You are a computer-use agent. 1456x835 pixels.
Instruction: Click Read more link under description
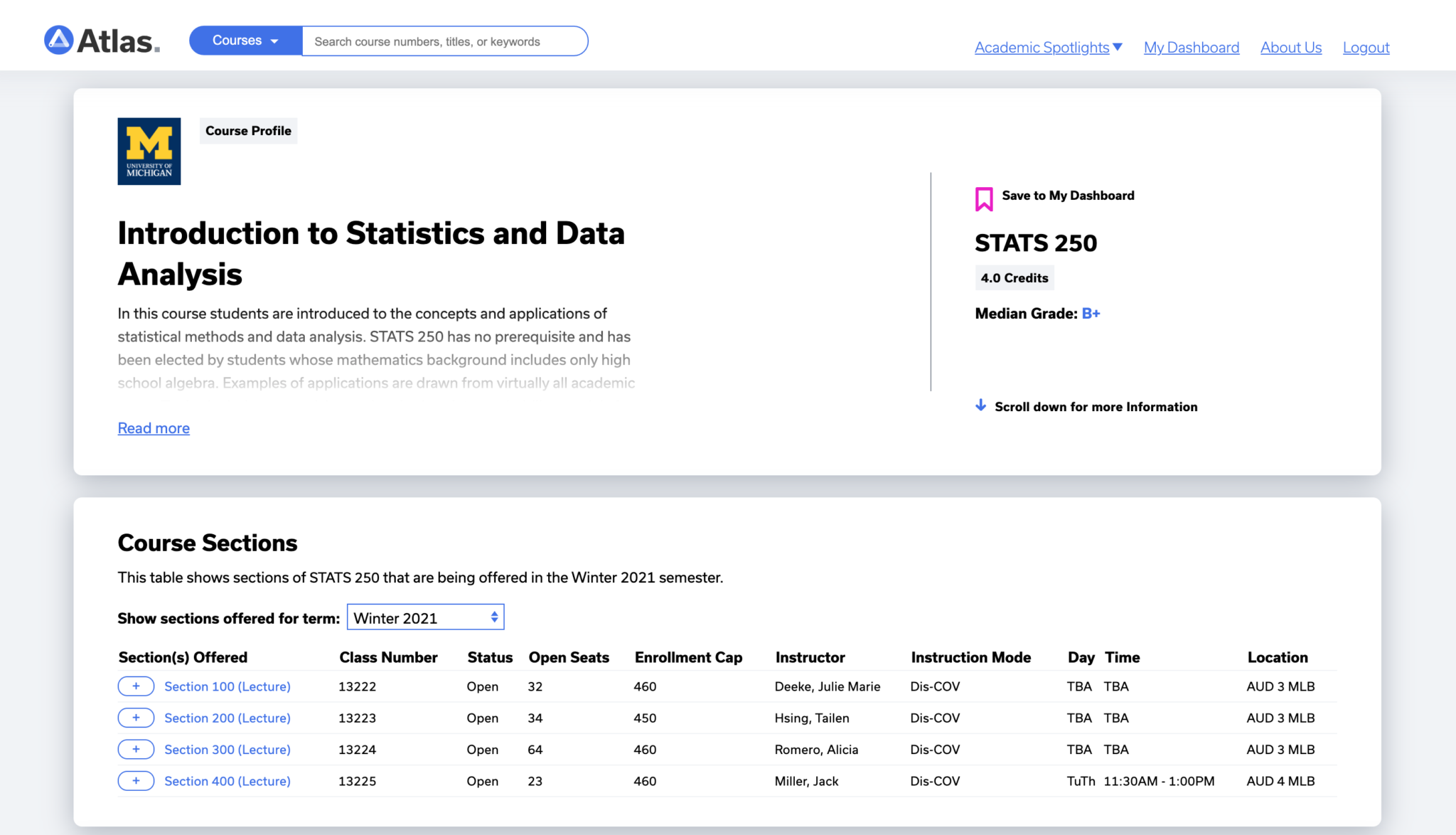tap(154, 428)
